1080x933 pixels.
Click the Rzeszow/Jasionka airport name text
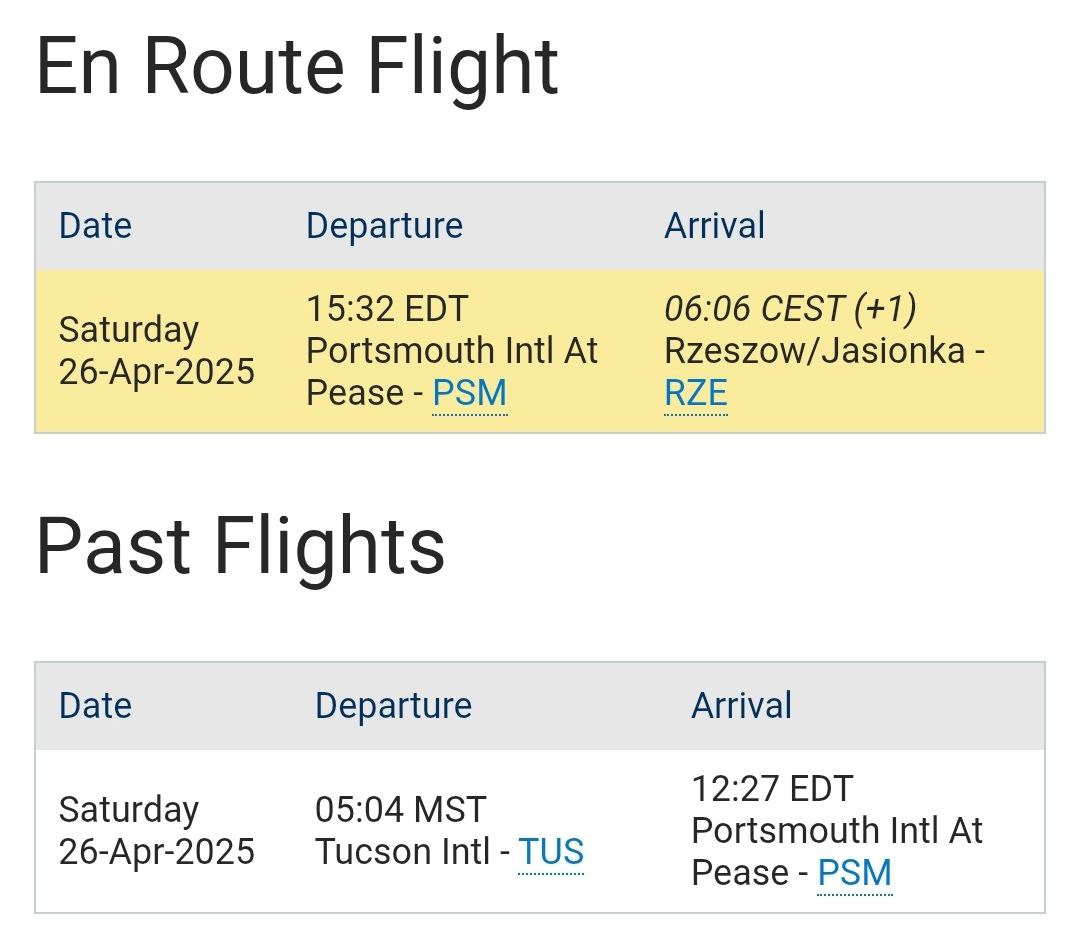(x=815, y=351)
